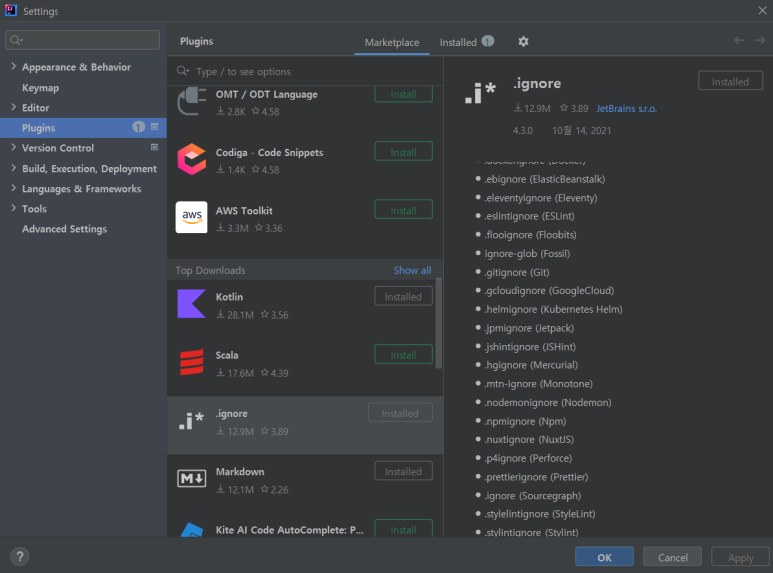Click the plugin search magnifier icon
The image size is (773, 573).
pos(183,71)
